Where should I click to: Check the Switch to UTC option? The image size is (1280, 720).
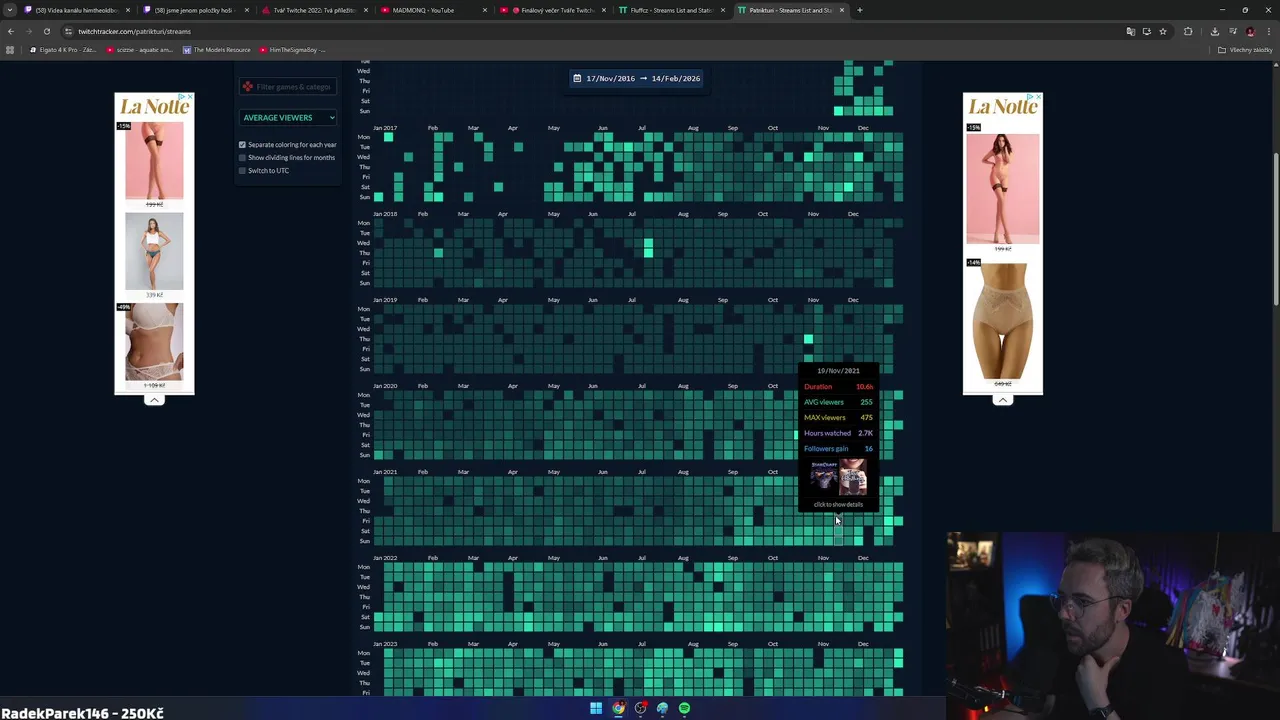(x=242, y=171)
